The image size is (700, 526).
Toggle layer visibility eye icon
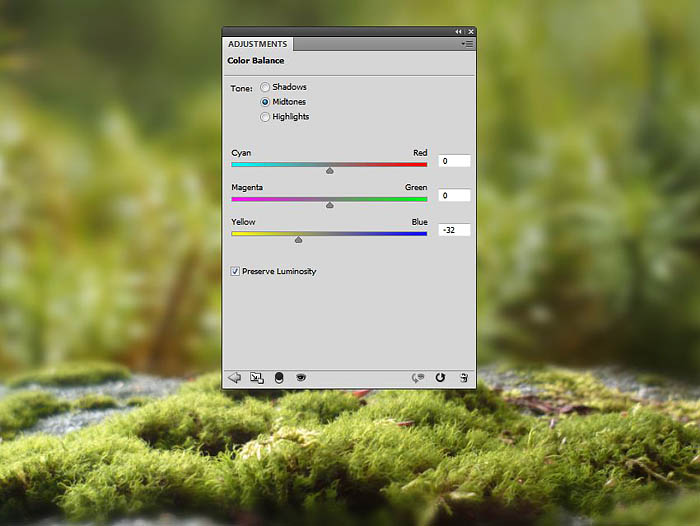pyautogui.click(x=300, y=377)
